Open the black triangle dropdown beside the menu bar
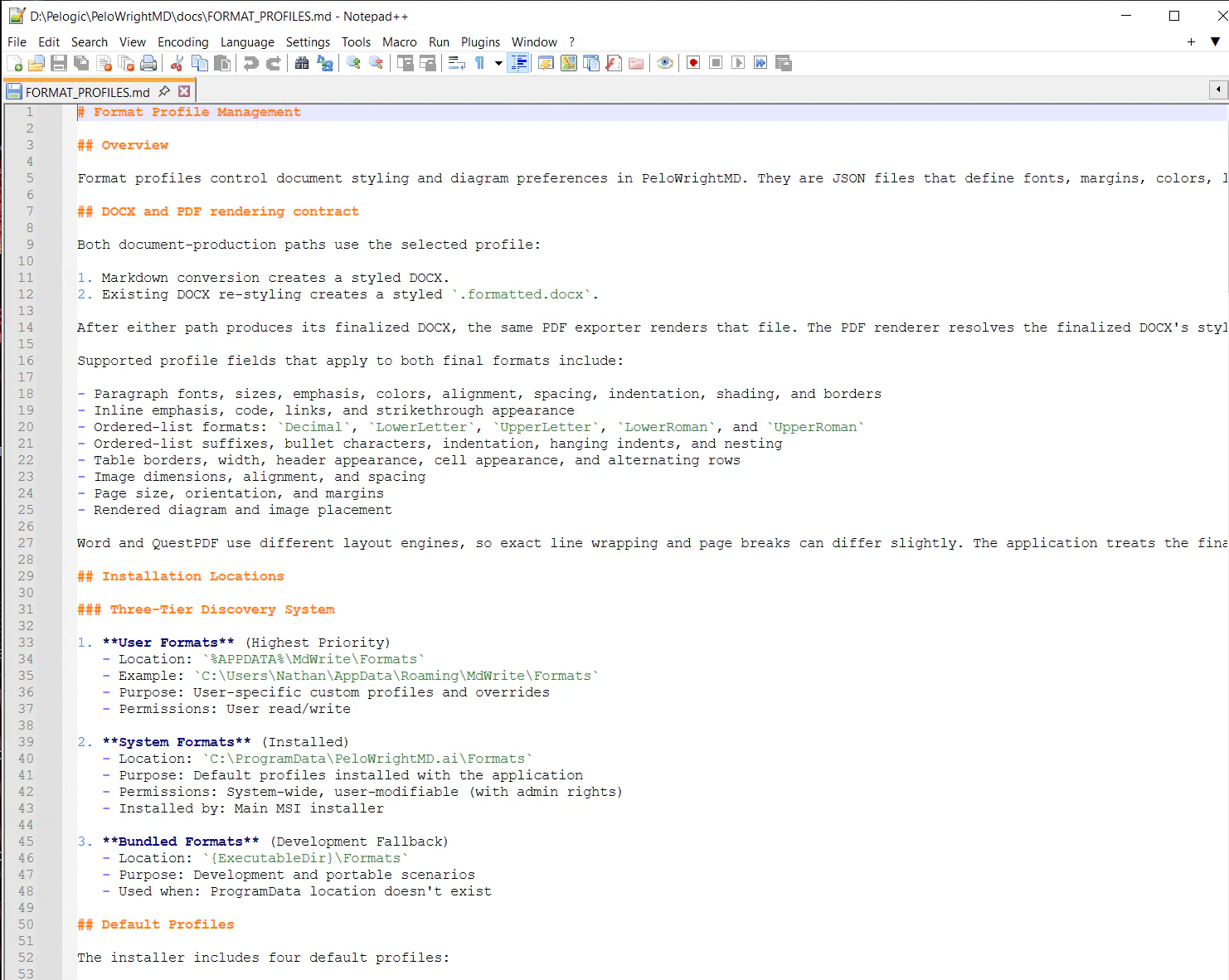The image size is (1229, 980). [x=1215, y=41]
